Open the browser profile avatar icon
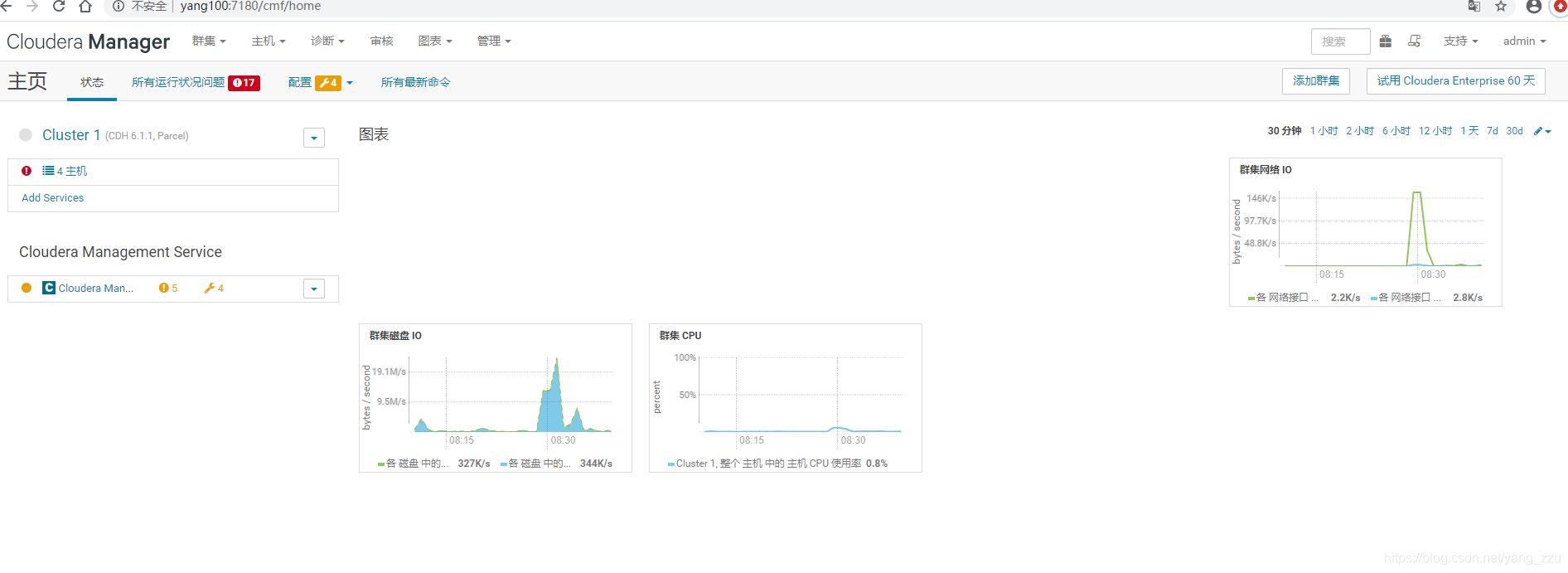The width and height of the screenshot is (1568, 573). coord(1534,6)
